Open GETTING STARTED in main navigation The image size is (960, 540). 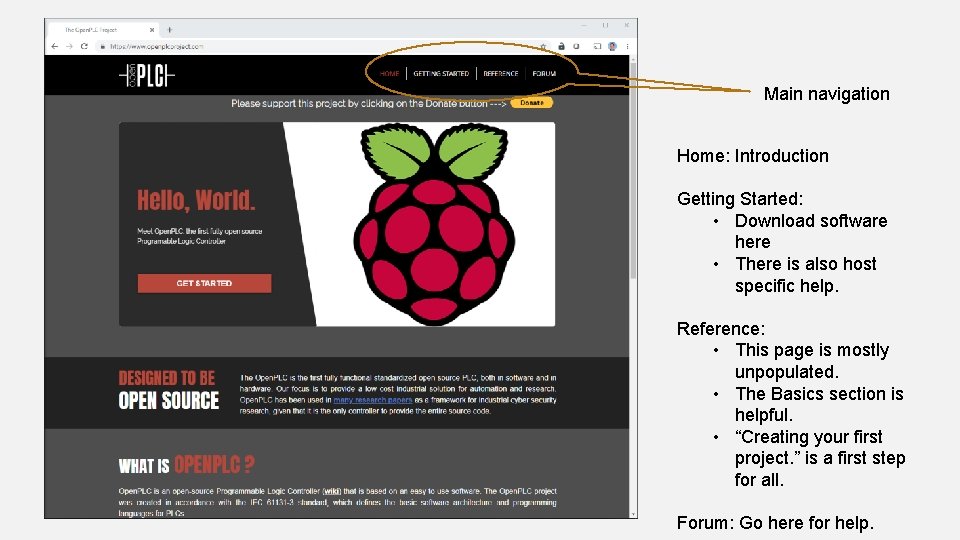click(x=441, y=73)
